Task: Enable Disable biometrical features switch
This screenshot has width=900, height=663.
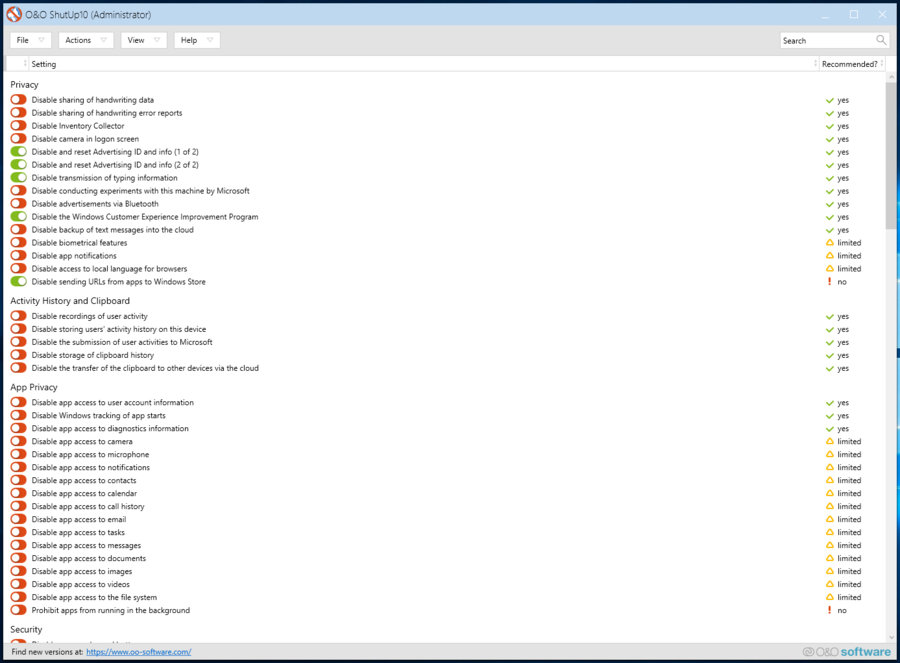Action: point(18,242)
